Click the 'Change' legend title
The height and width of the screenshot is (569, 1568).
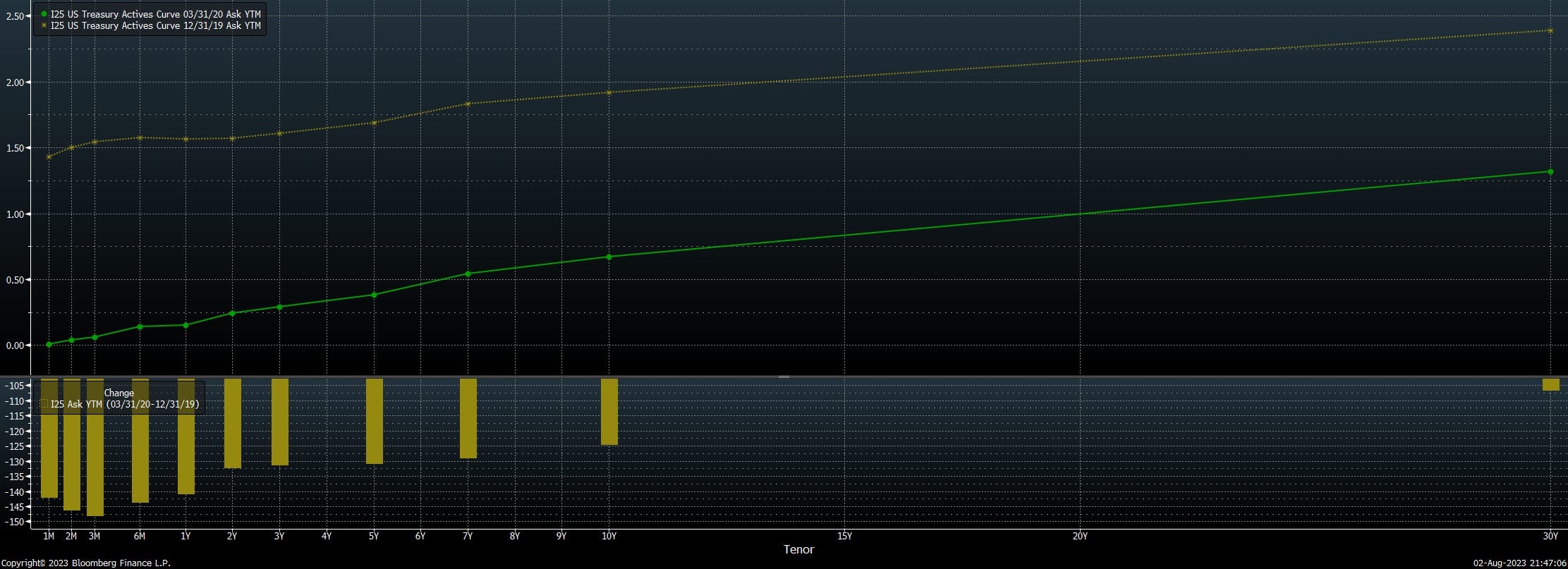pyautogui.click(x=118, y=393)
